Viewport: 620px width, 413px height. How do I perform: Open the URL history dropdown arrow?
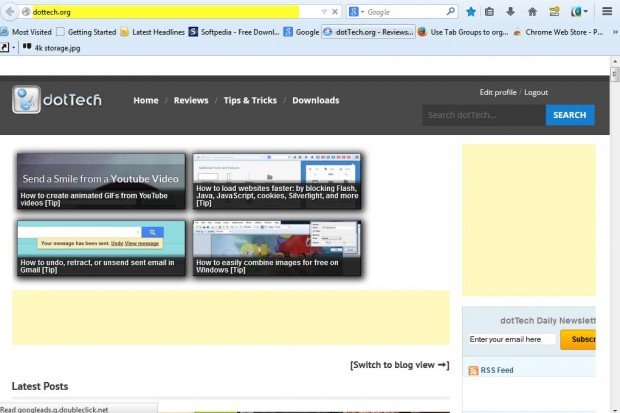pos(324,12)
